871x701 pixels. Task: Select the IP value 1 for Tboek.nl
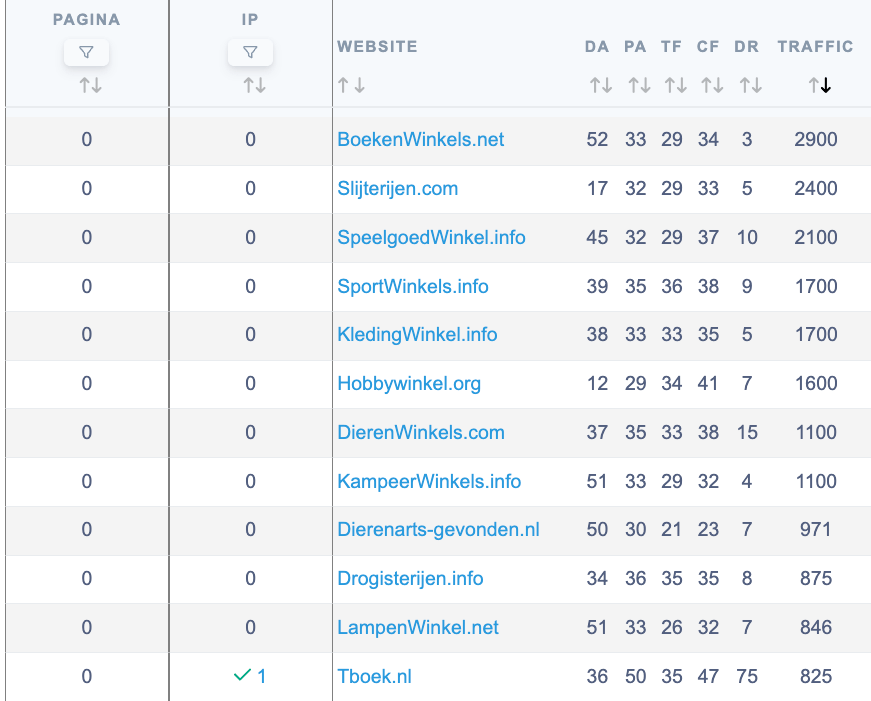(x=261, y=676)
